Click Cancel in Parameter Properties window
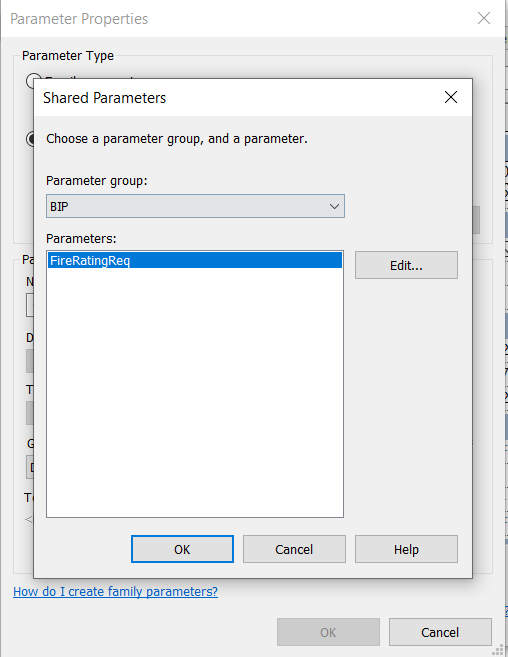Image resolution: width=508 pixels, height=657 pixels. tap(440, 632)
